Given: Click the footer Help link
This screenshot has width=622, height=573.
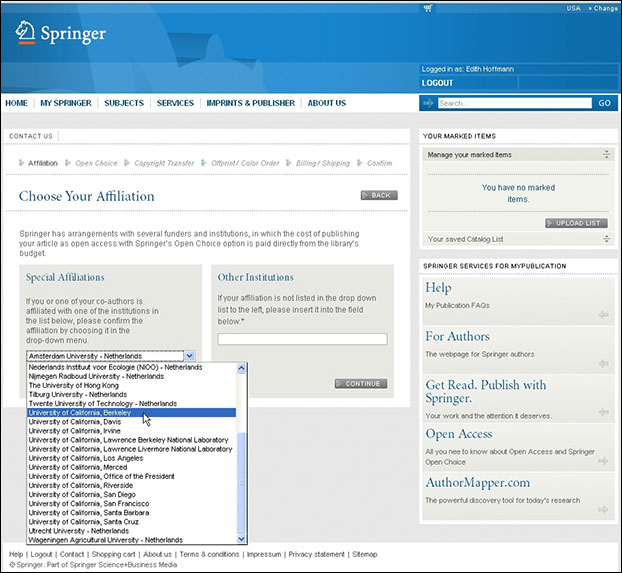Looking at the screenshot, I should (x=16, y=554).
